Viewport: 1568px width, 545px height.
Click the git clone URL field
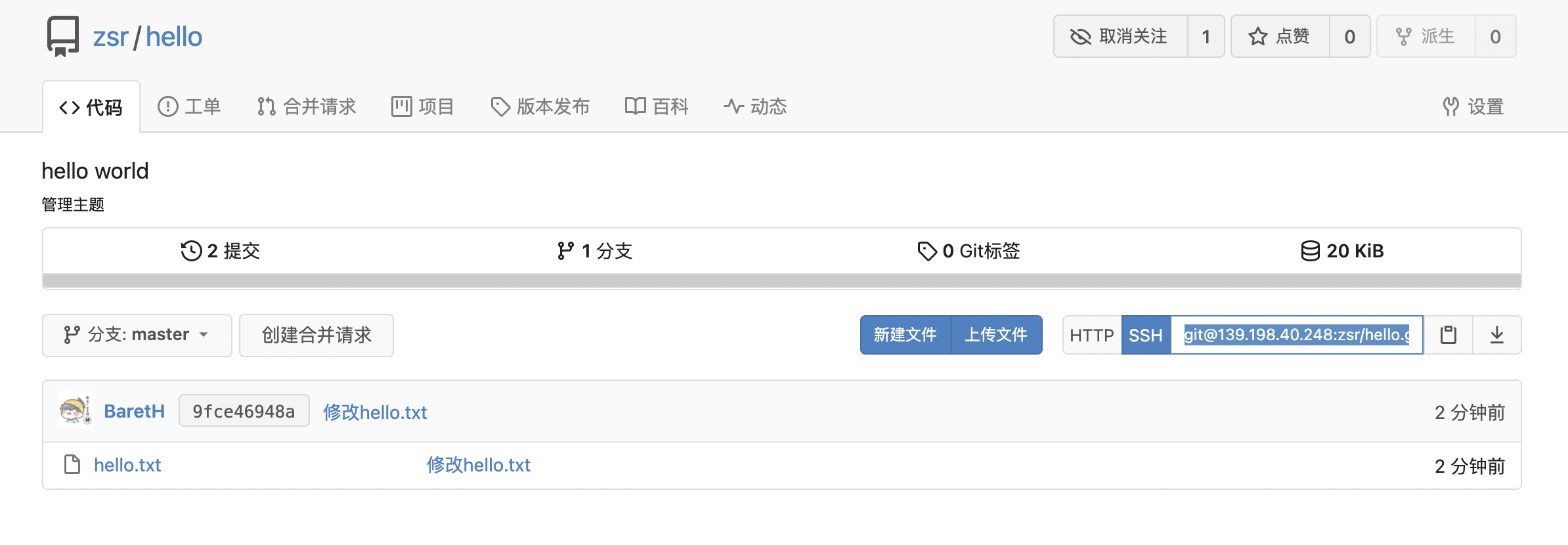tap(1297, 335)
